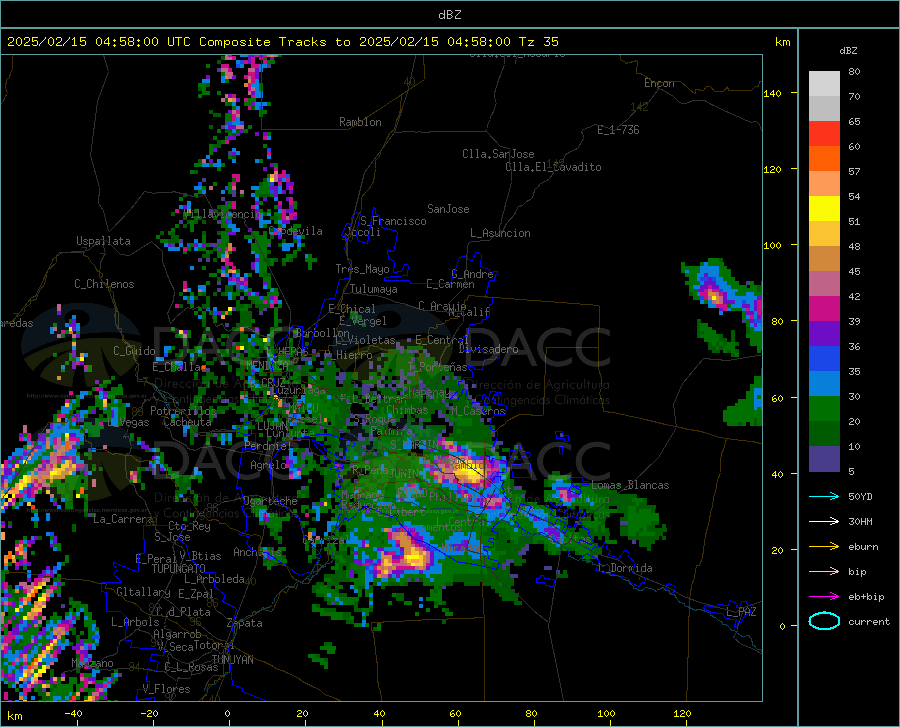Click the Encon map label

tap(659, 83)
